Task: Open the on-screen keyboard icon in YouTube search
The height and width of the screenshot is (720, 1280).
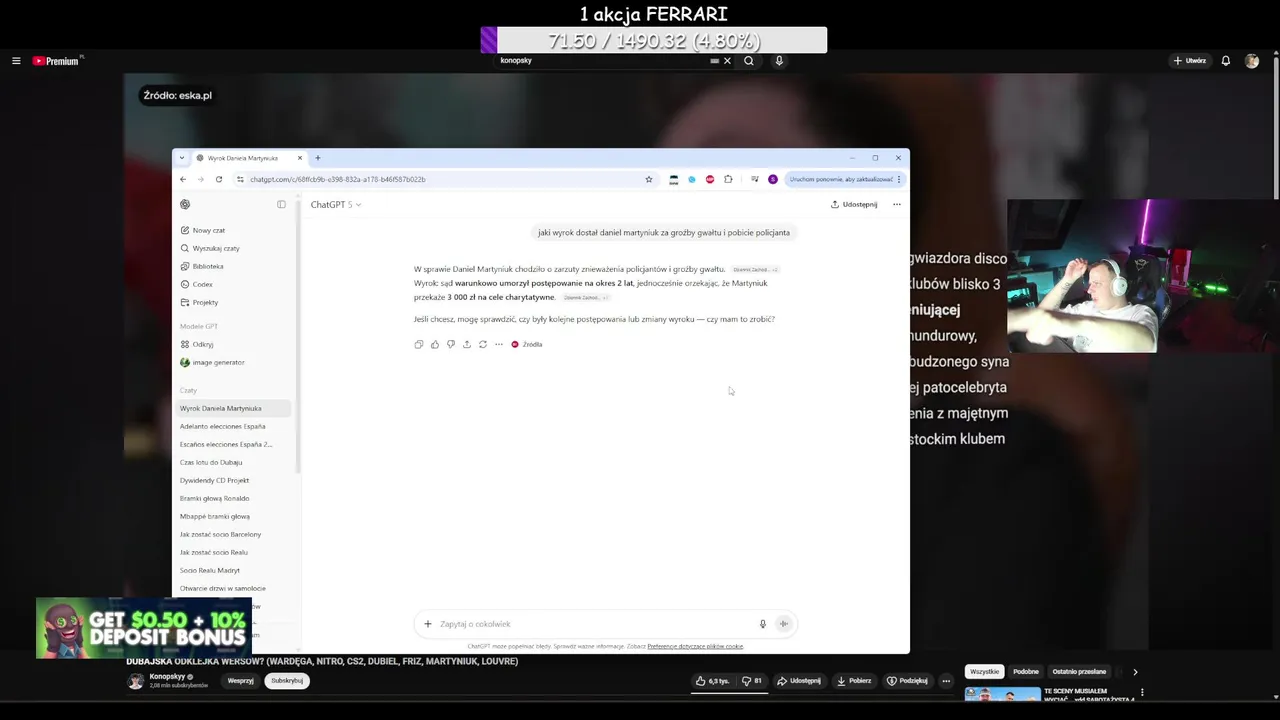Action: point(714,61)
